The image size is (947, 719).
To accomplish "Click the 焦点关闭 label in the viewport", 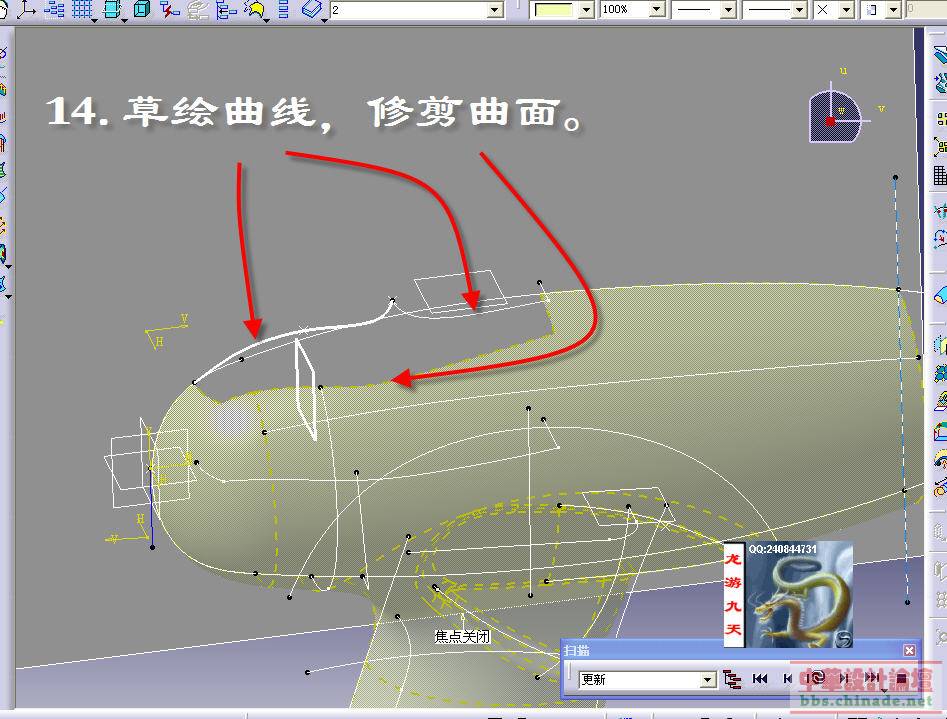I will coord(463,636).
